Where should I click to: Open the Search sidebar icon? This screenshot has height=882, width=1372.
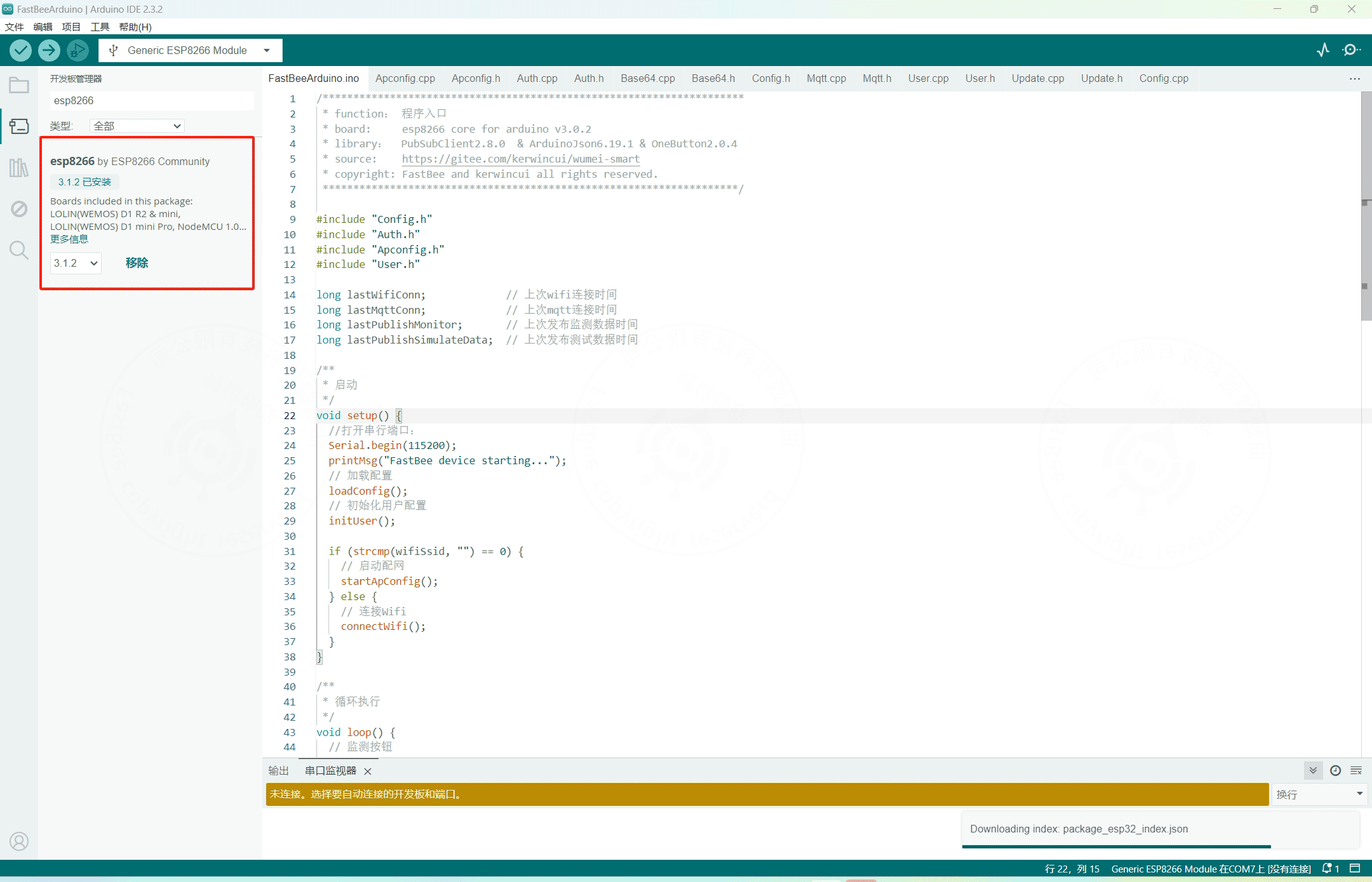click(x=19, y=250)
